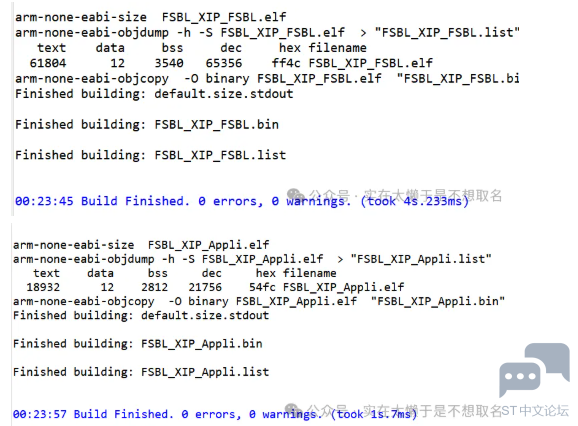
Task: Click the arm-none-eabi-size FSBL_XIP_FSBL.elf line
Action: 150,17
